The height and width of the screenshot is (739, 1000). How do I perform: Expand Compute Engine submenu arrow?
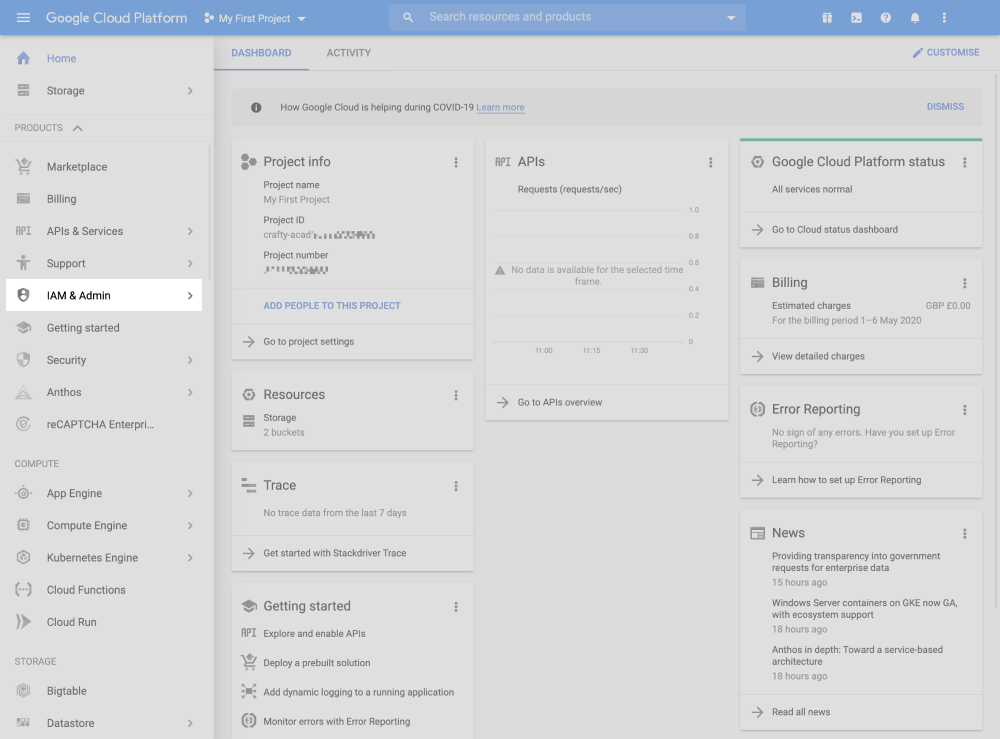(x=190, y=526)
